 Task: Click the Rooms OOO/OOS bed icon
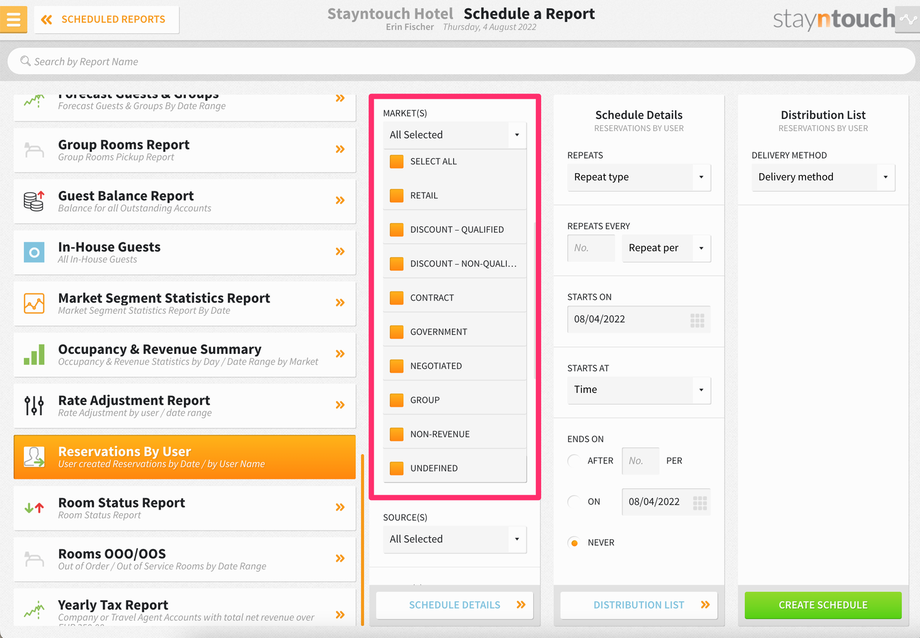coord(34,559)
